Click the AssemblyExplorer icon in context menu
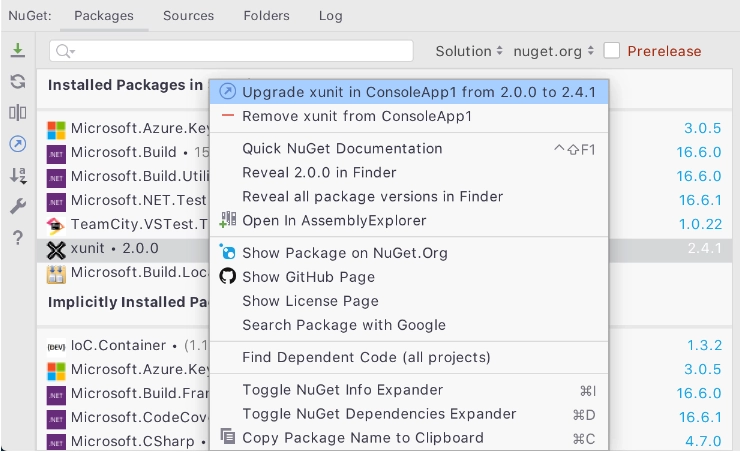 click(x=227, y=219)
